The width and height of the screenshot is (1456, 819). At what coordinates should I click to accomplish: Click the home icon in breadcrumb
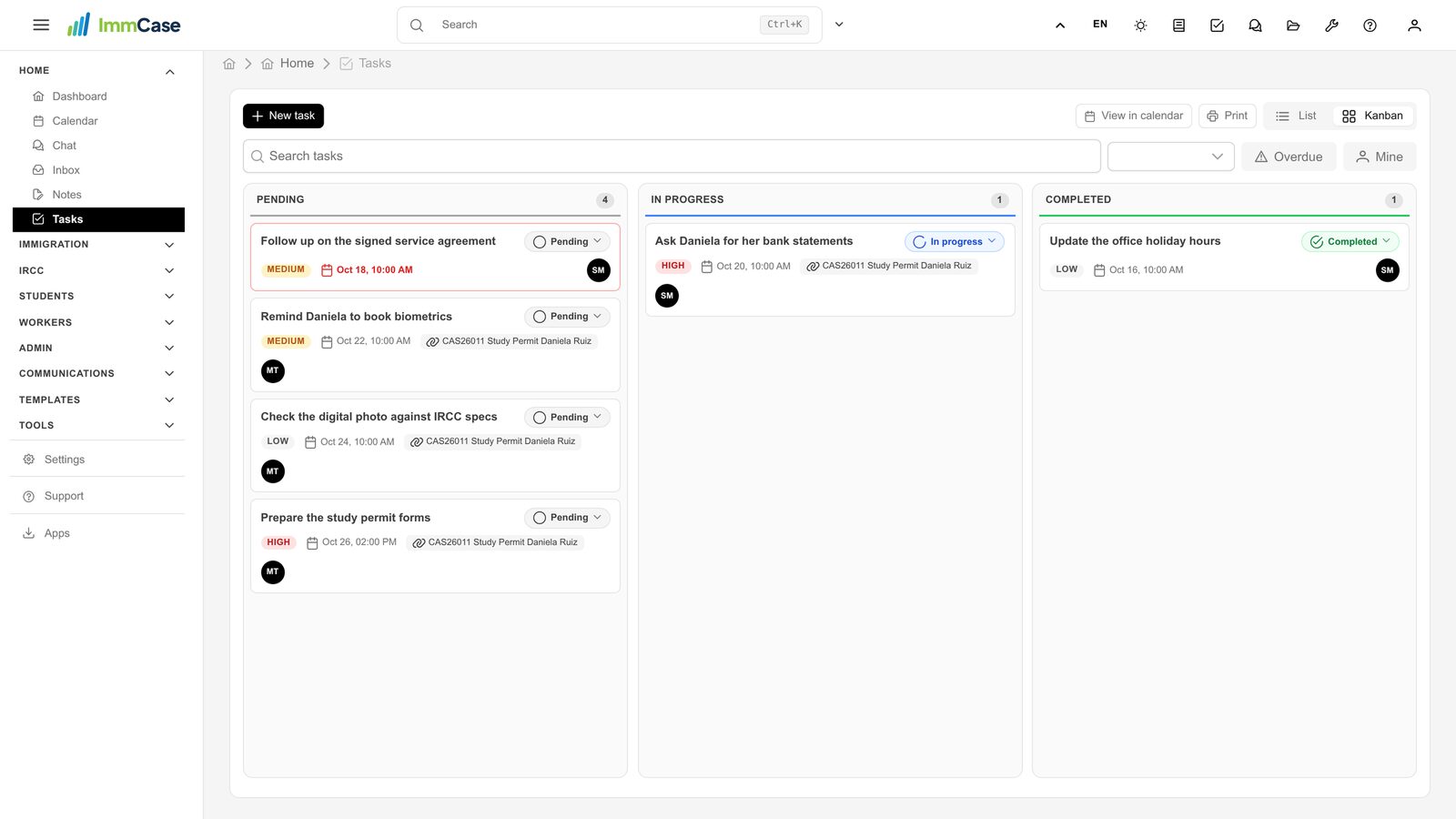tap(229, 64)
